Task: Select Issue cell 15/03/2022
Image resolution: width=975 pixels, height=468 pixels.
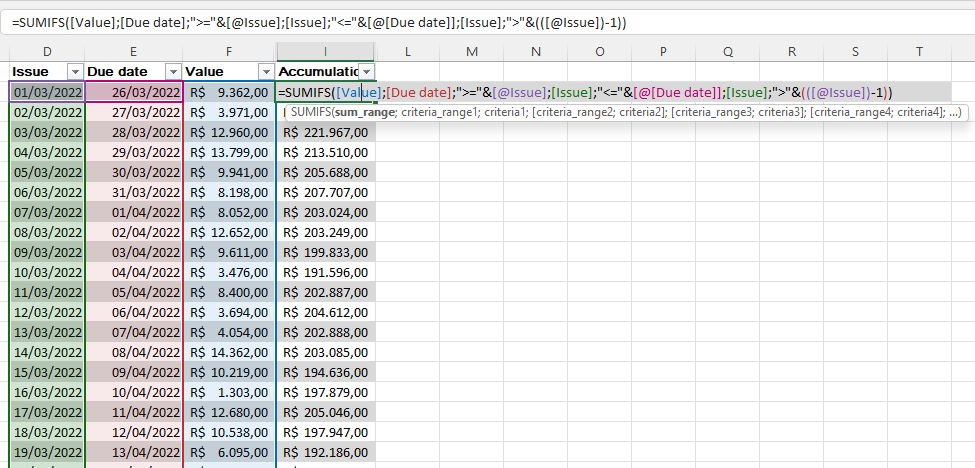Action: (x=47, y=372)
